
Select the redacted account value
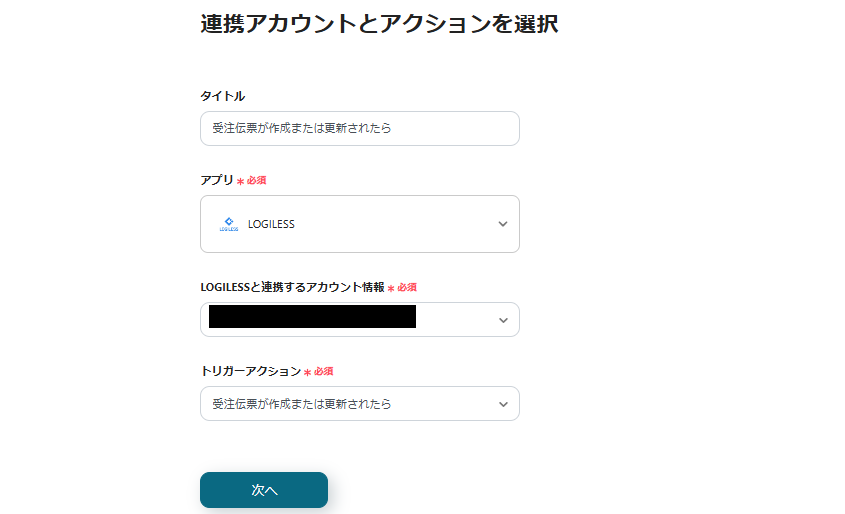(x=312, y=318)
